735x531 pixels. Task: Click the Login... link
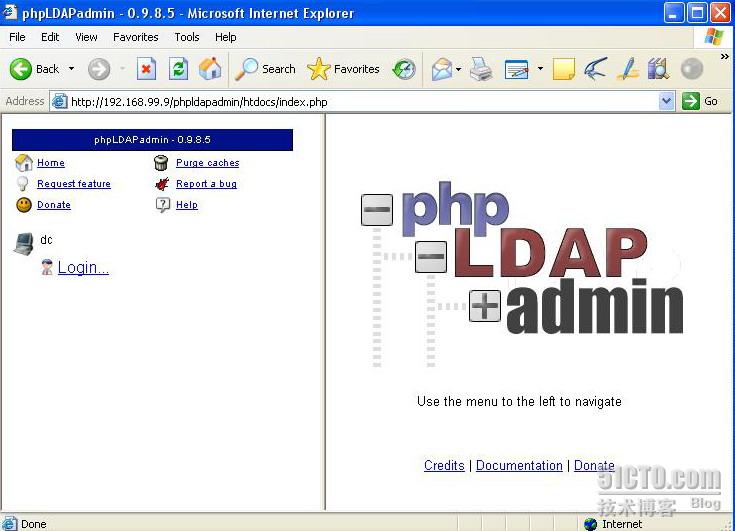(x=83, y=267)
